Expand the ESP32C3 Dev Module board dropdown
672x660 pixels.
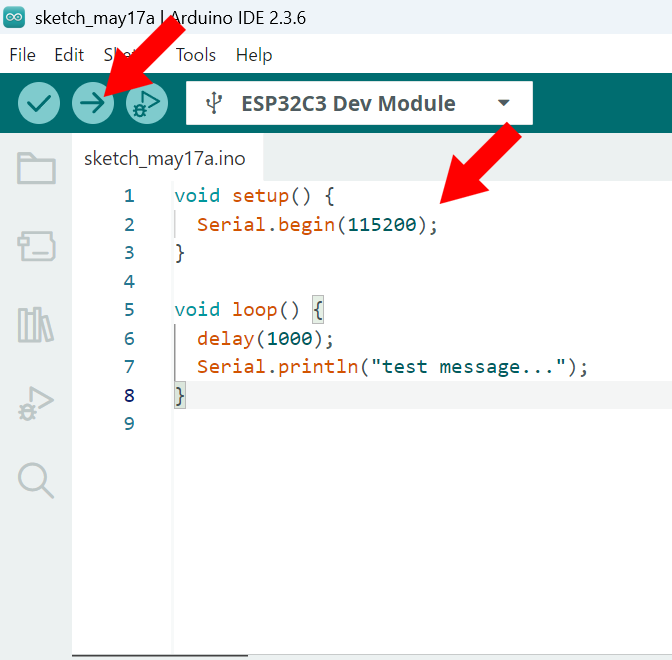click(359, 103)
